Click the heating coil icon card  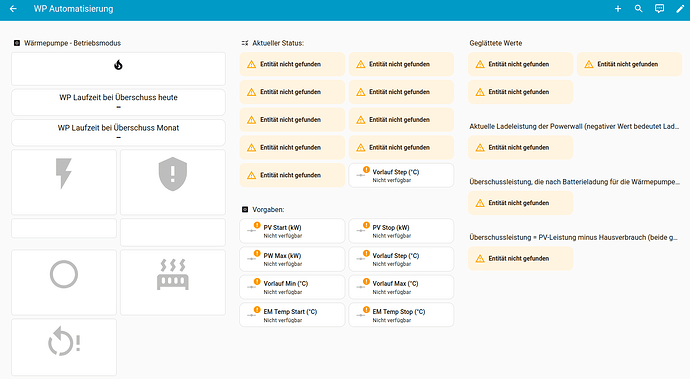173,283
